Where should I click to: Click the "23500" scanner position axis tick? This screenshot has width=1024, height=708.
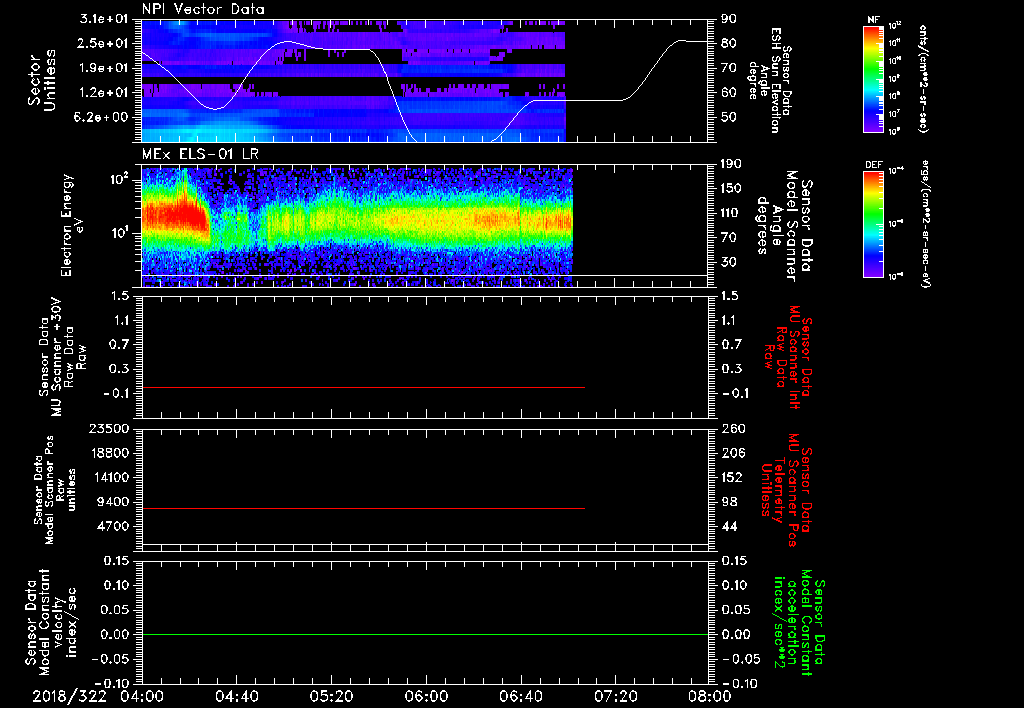coord(108,428)
